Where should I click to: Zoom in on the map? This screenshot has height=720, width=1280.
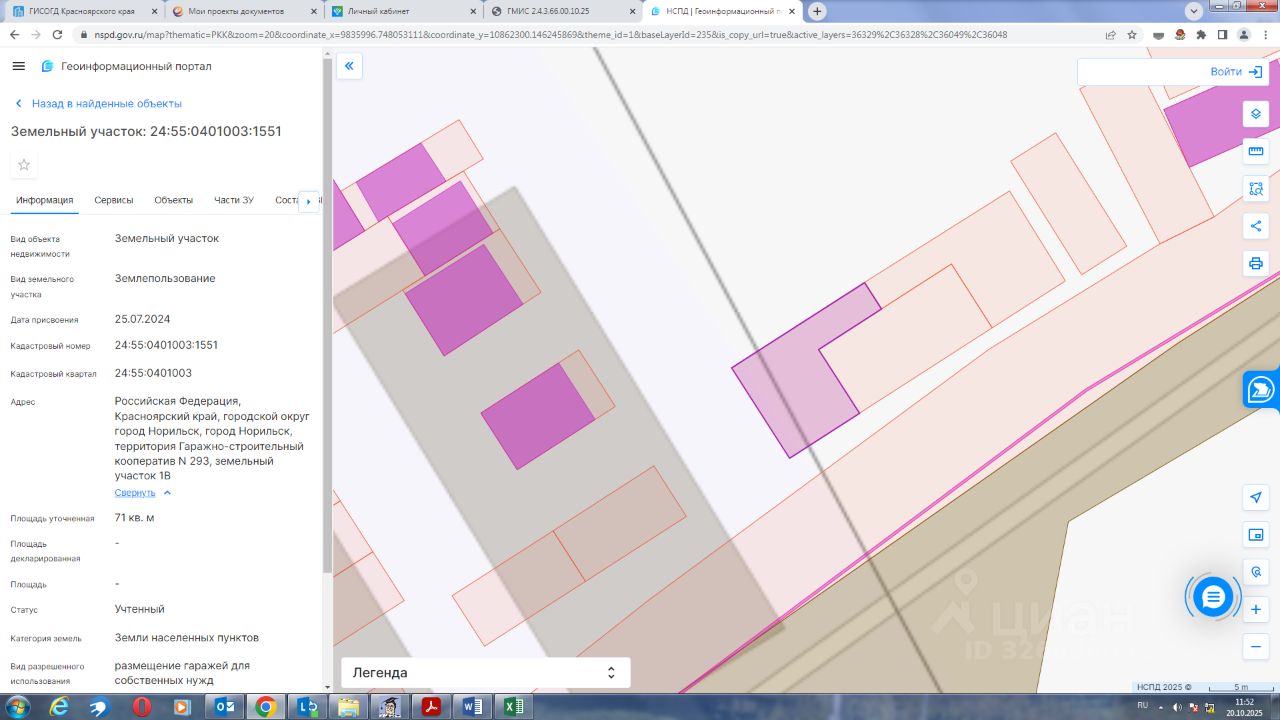tap(1256, 609)
